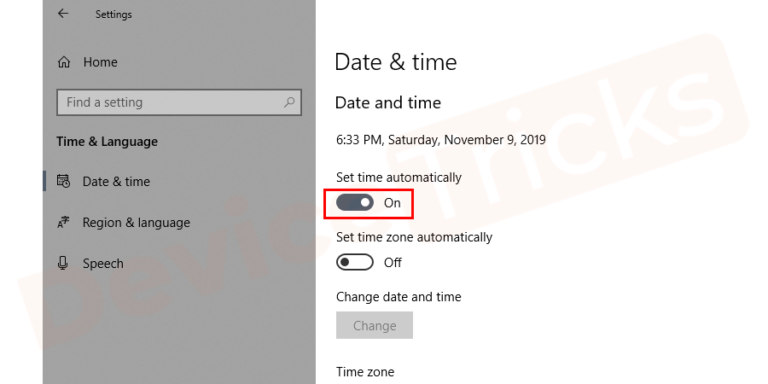This screenshot has height=384, width=768.
Task: Turn off Set time automatically switch
Action: (x=355, y=202)
